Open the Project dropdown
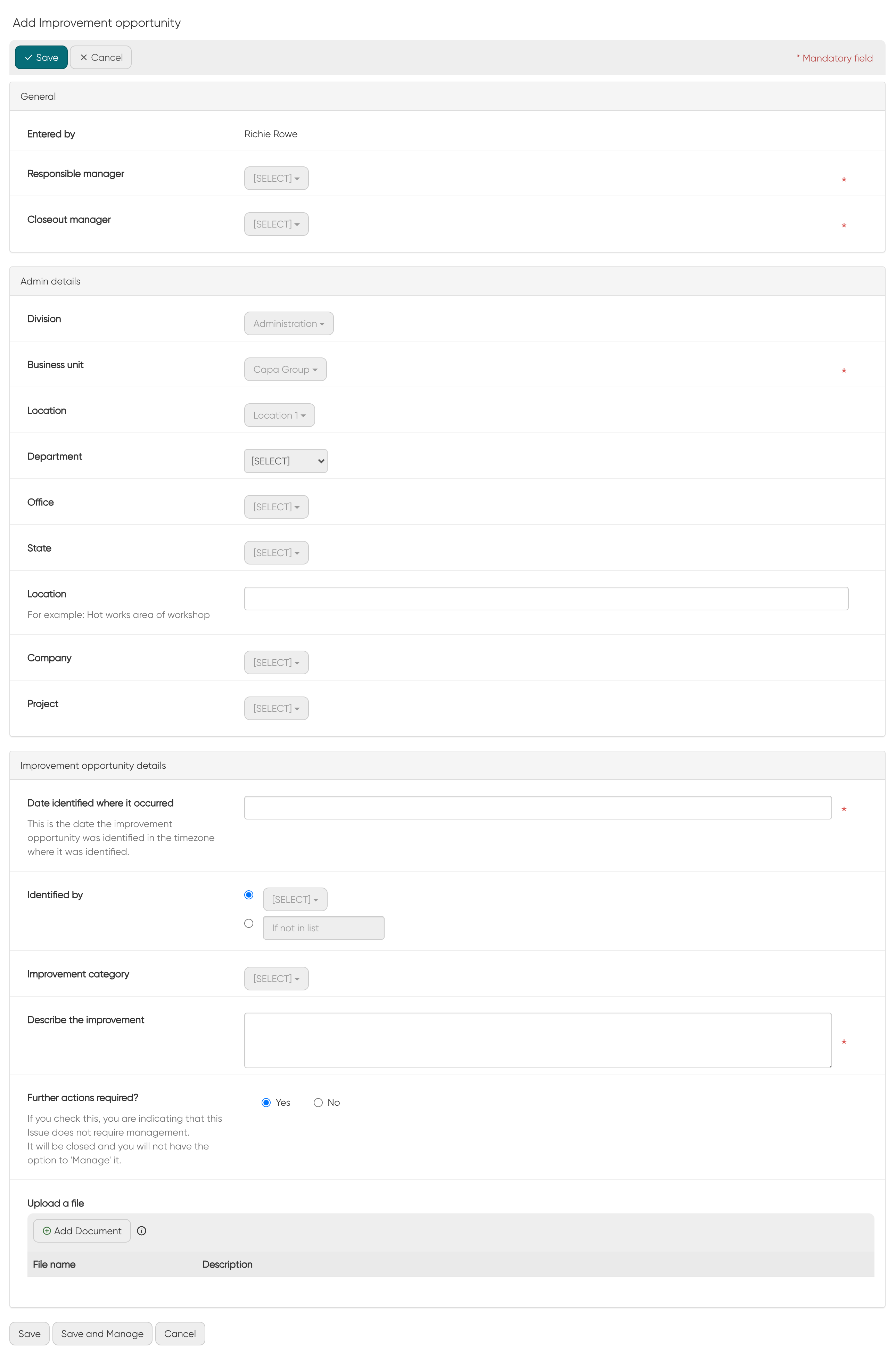Screen dimensions: 896x1360 [x=276, y=708]
